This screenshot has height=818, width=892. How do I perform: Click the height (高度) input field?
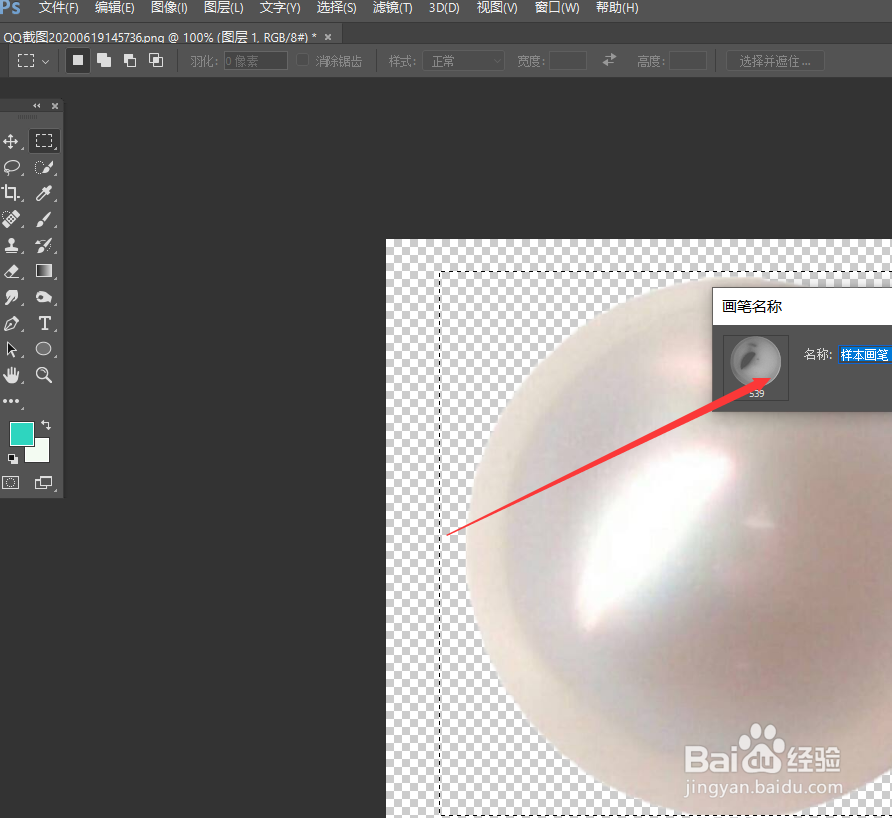pyautogui.click(x=688, y=61)
